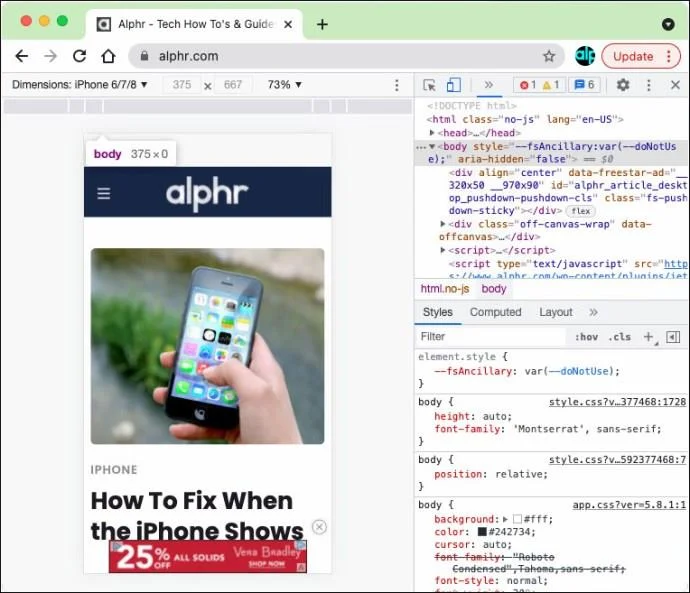The height and width of the screenshot is (593, 690).
Task: Click the #242734 color swatch
Action: 482,531
